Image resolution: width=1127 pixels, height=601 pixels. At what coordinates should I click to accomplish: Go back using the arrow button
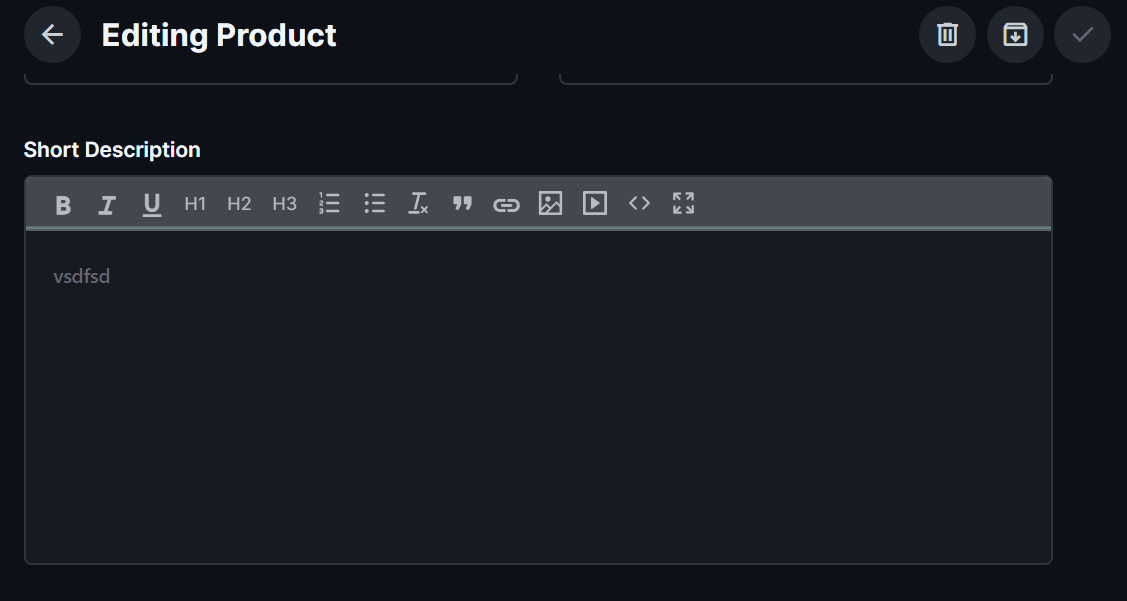click(x=52, y=34)
